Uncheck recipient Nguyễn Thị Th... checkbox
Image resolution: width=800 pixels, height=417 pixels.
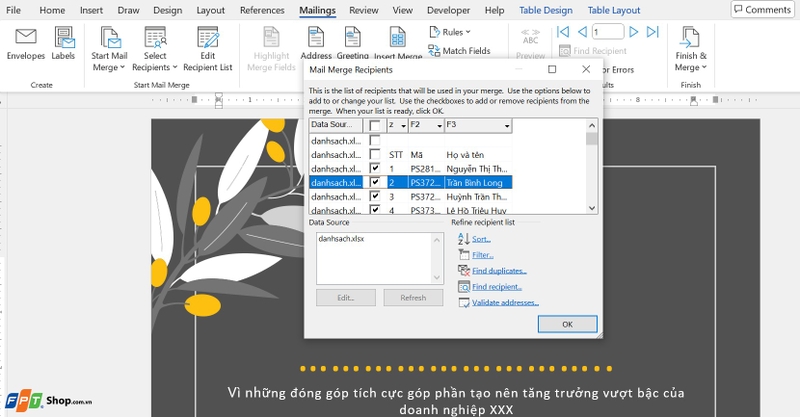(375, 168)
